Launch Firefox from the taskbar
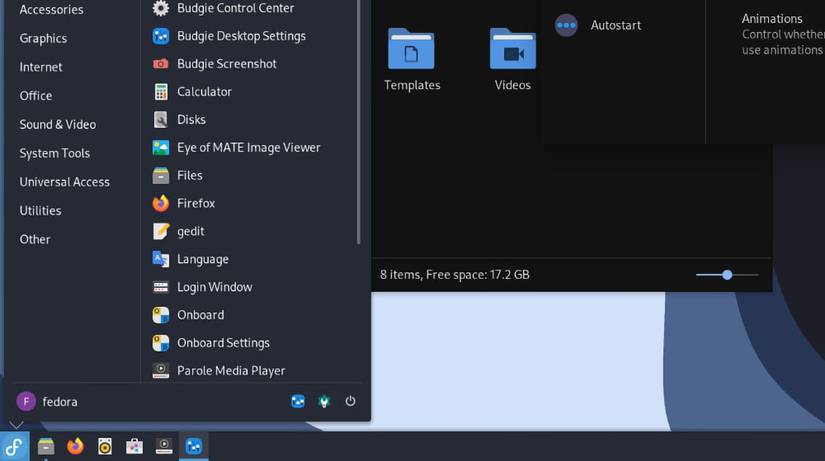Viewport: 825px width, 461px height. [75, 446]
